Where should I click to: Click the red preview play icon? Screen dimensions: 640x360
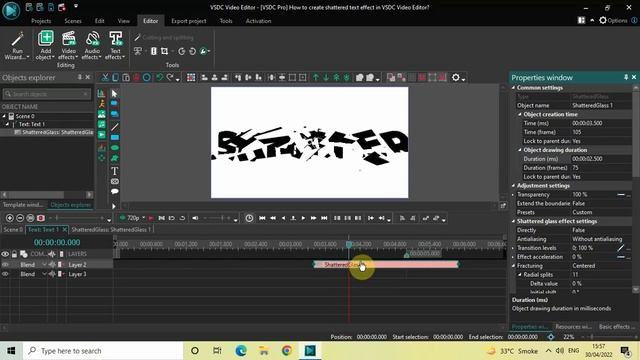click(151, 218)
